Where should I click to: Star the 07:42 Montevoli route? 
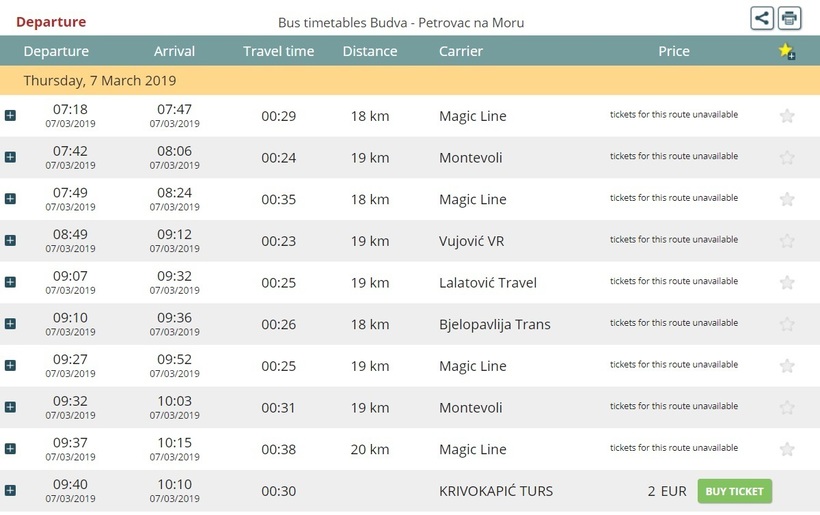(787, 157)
